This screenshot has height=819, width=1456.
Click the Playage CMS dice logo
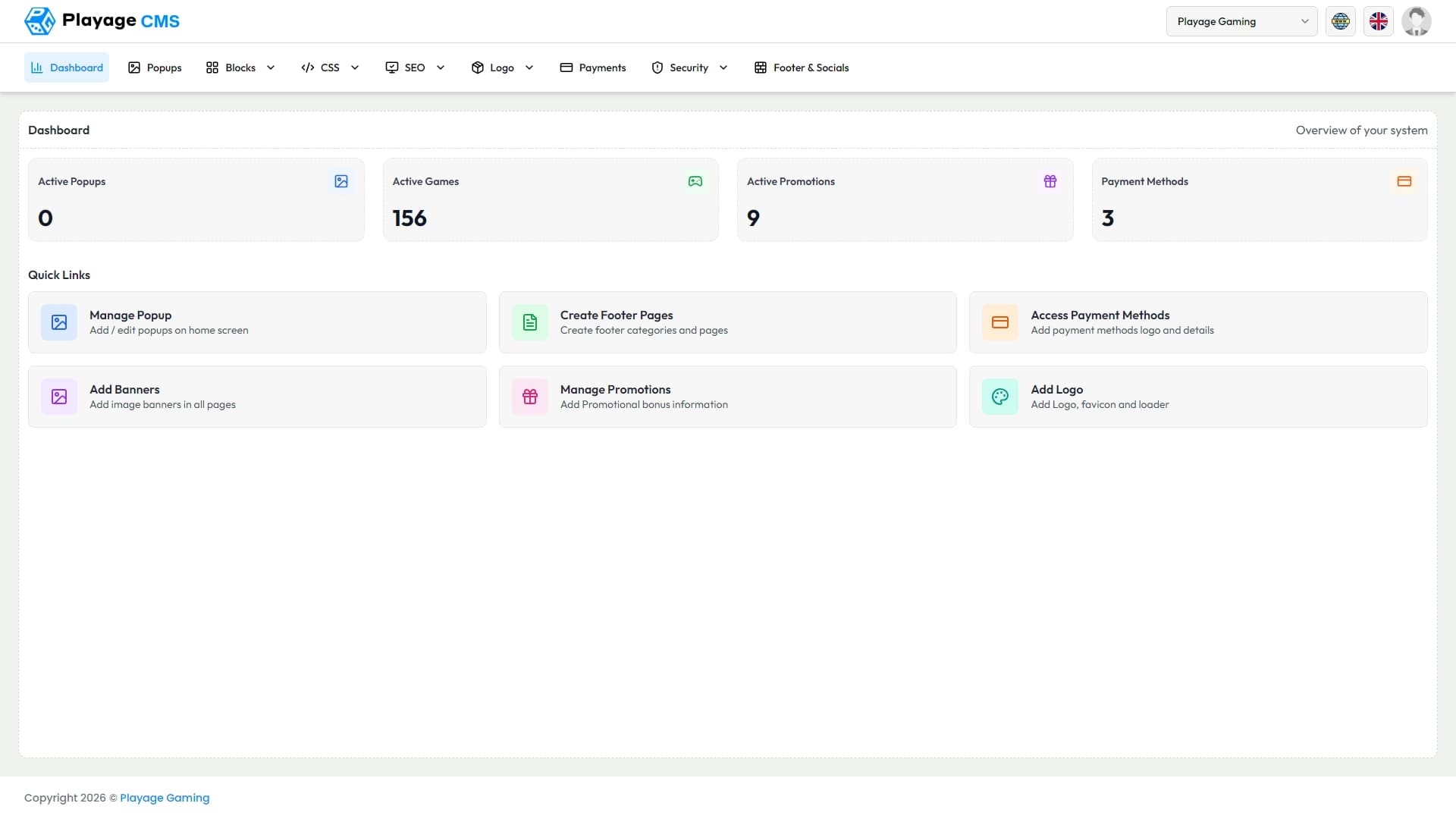coord(39,21)
